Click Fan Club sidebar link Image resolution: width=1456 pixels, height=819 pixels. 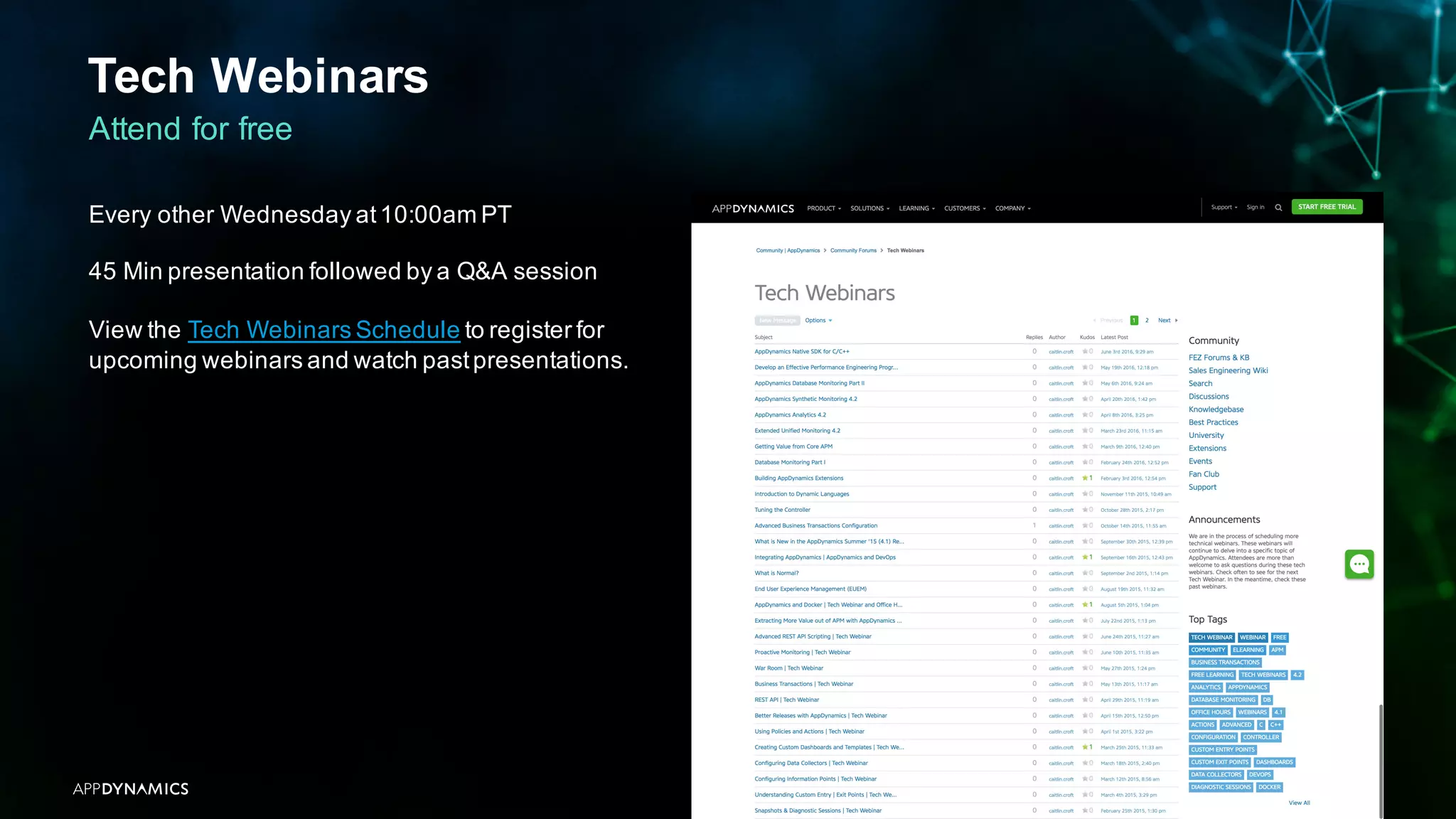[x=1204, y=474]
